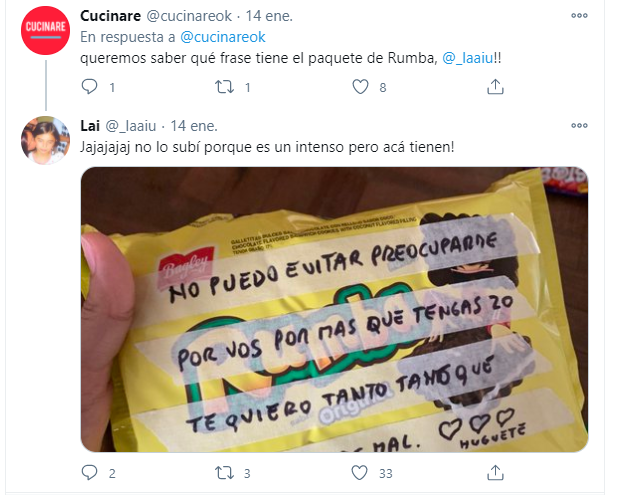
Task: Open the @cucinareok reply mention link
Action: [222, 37]
